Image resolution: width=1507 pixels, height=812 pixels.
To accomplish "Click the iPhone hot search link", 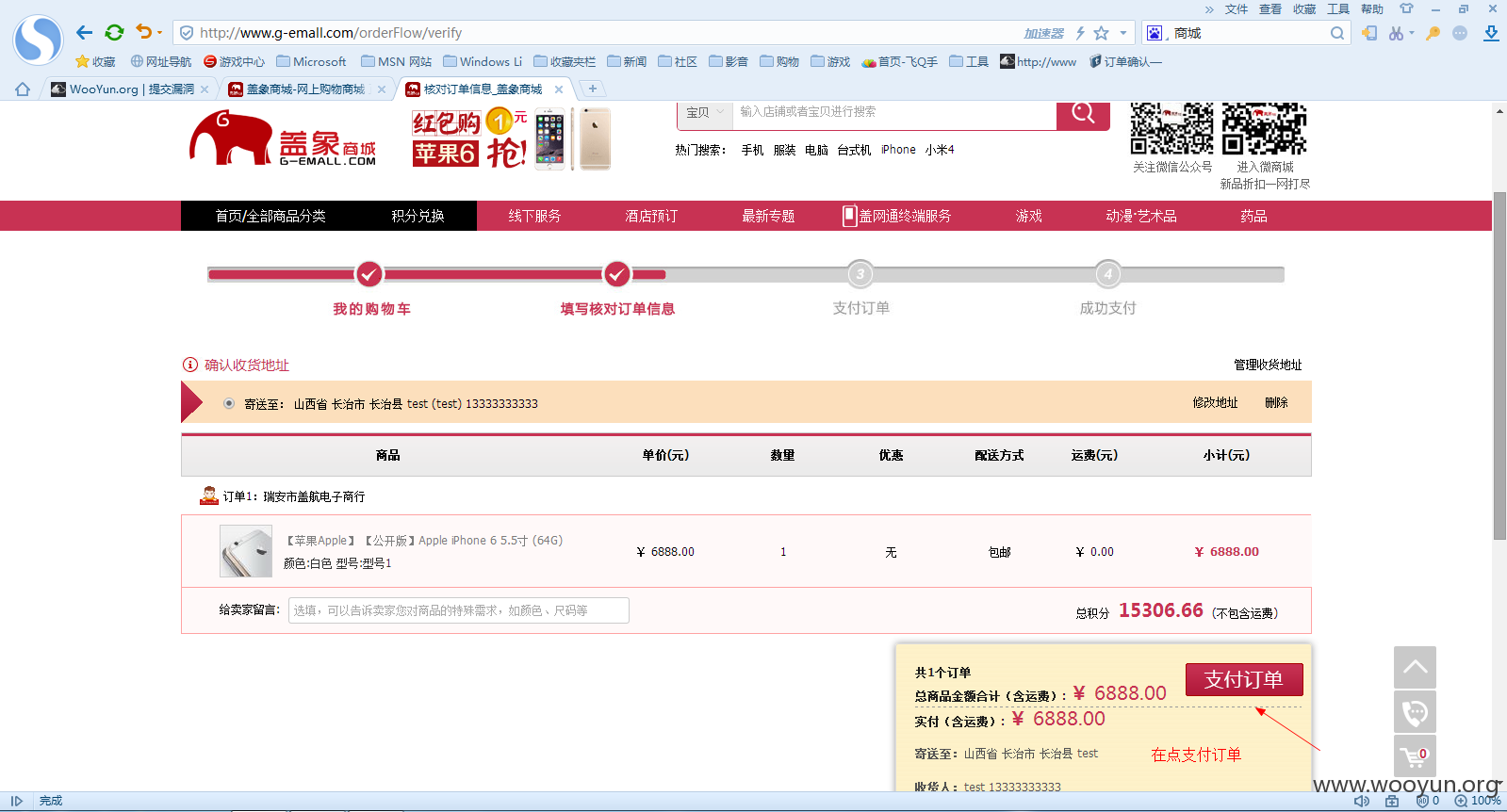I will point(898,150).
